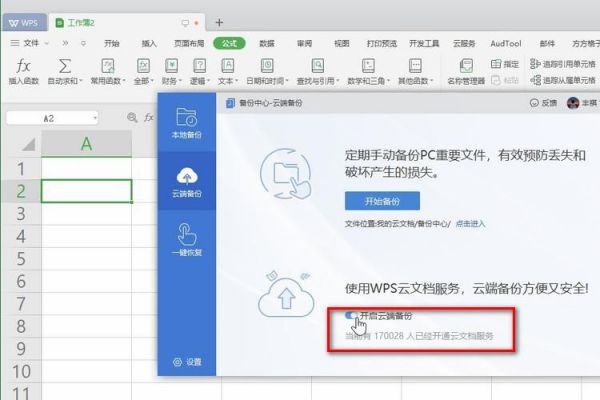Open the Data (数据) ribbon tab

pos(267,44)
